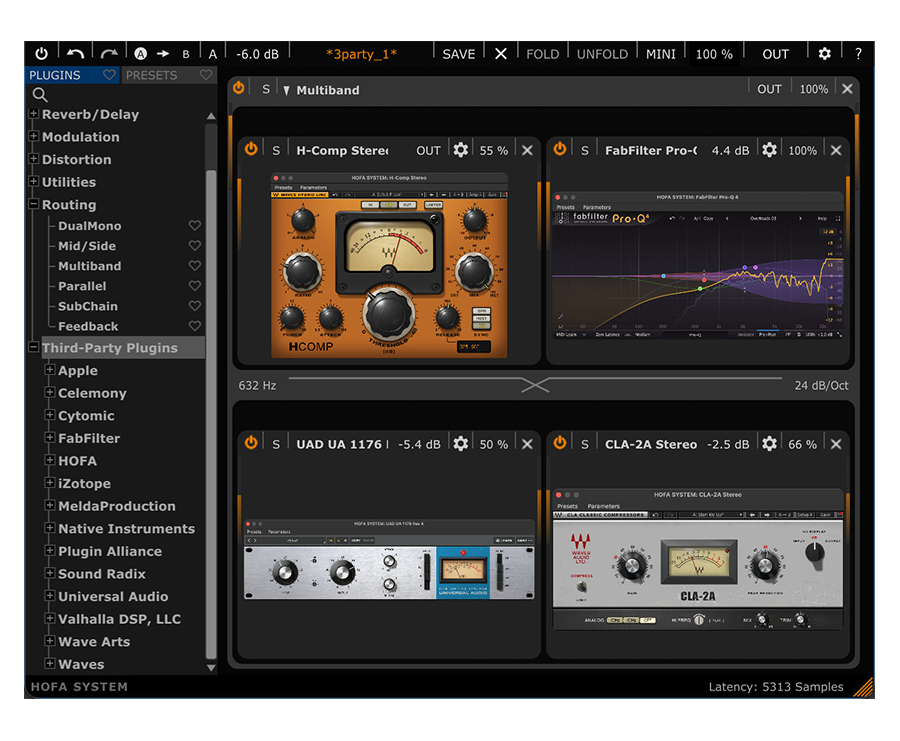Image resolution: width=900 pixels, height=741 pixels.
Task: Click the plugin list scroll down arrow
Action: click(x=211, y=668)
